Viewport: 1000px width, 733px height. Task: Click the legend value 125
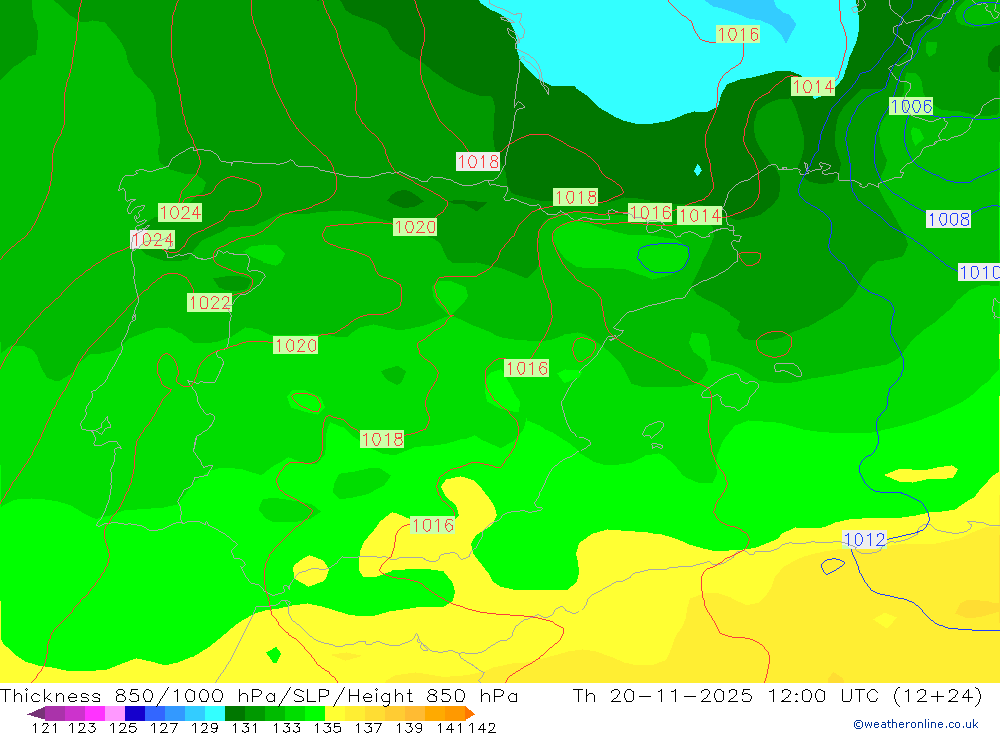pos(123,727)
